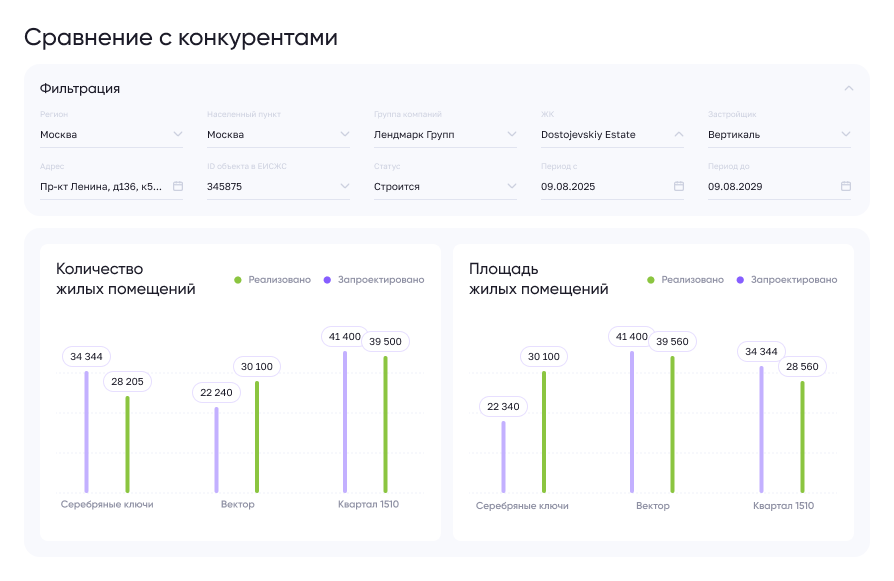
Task: Click purple legend dot in Площадь chart
Action: (x=740, y=280)
